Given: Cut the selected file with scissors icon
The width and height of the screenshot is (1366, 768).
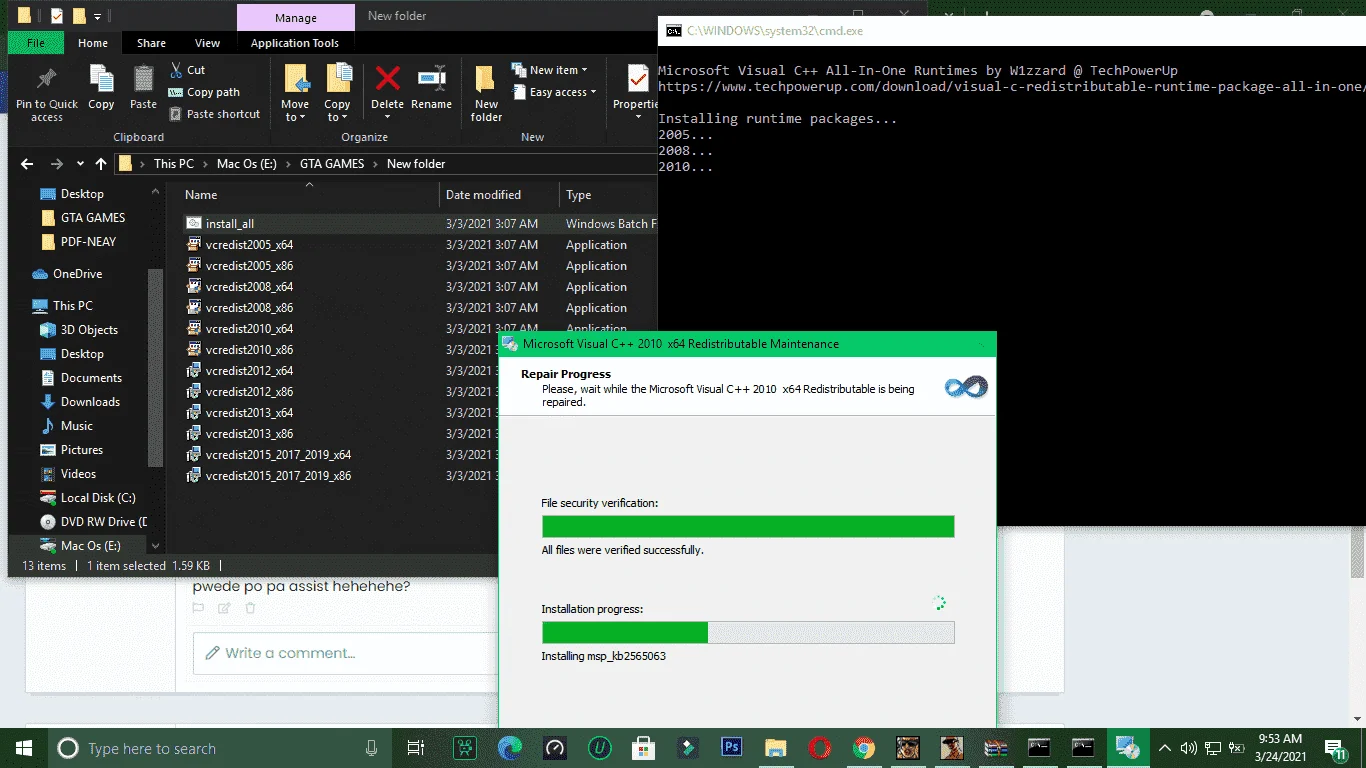Looking at the screenshot, I should [x=187, y=70].
